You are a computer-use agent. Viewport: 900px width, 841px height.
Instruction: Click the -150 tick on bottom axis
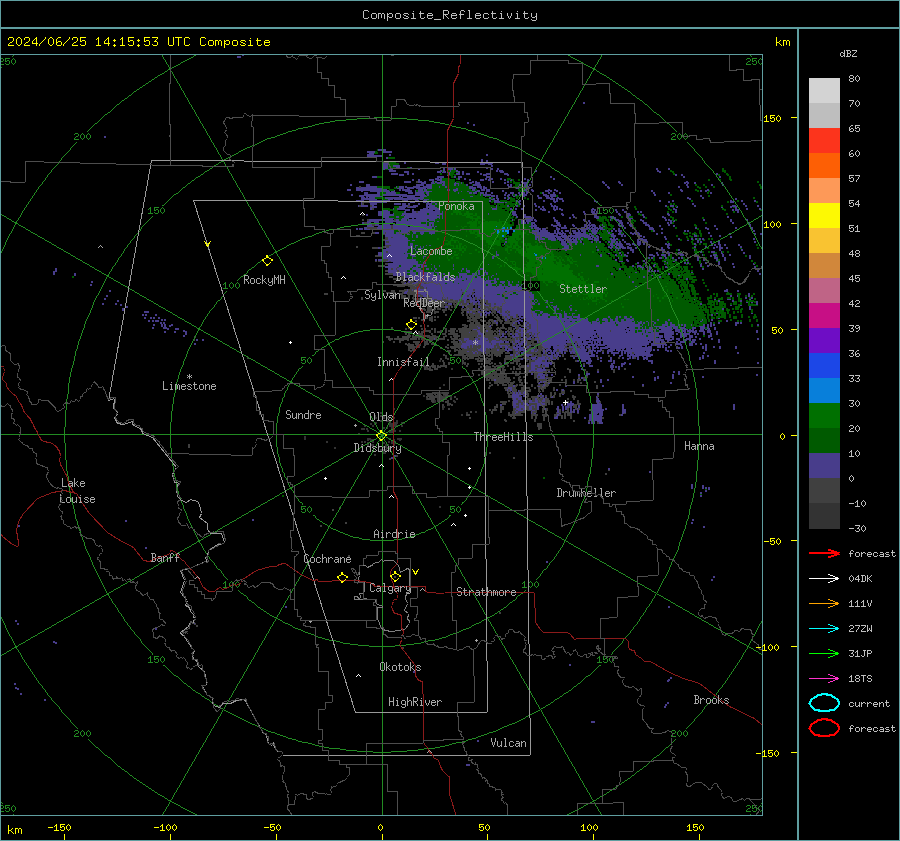coord(59,827)
